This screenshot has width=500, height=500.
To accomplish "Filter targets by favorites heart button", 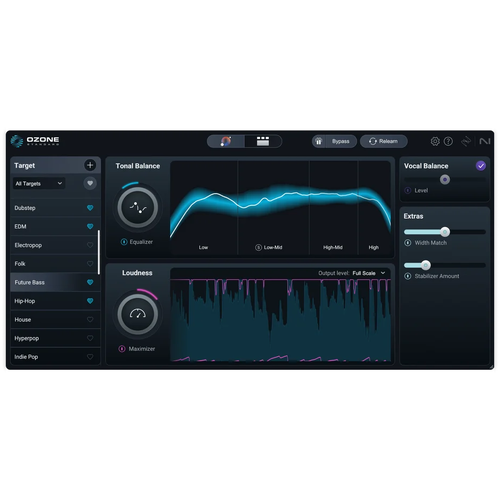I will tap(90, 183).
